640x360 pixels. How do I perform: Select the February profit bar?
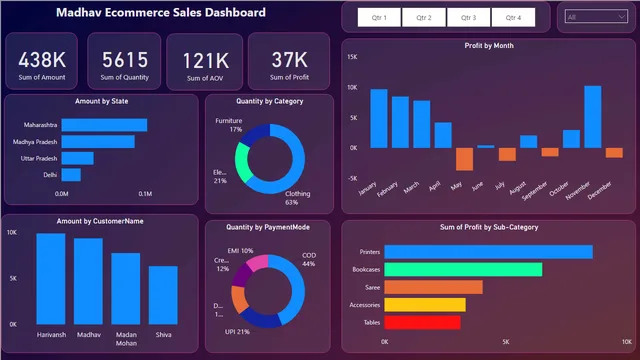(400, 122)
